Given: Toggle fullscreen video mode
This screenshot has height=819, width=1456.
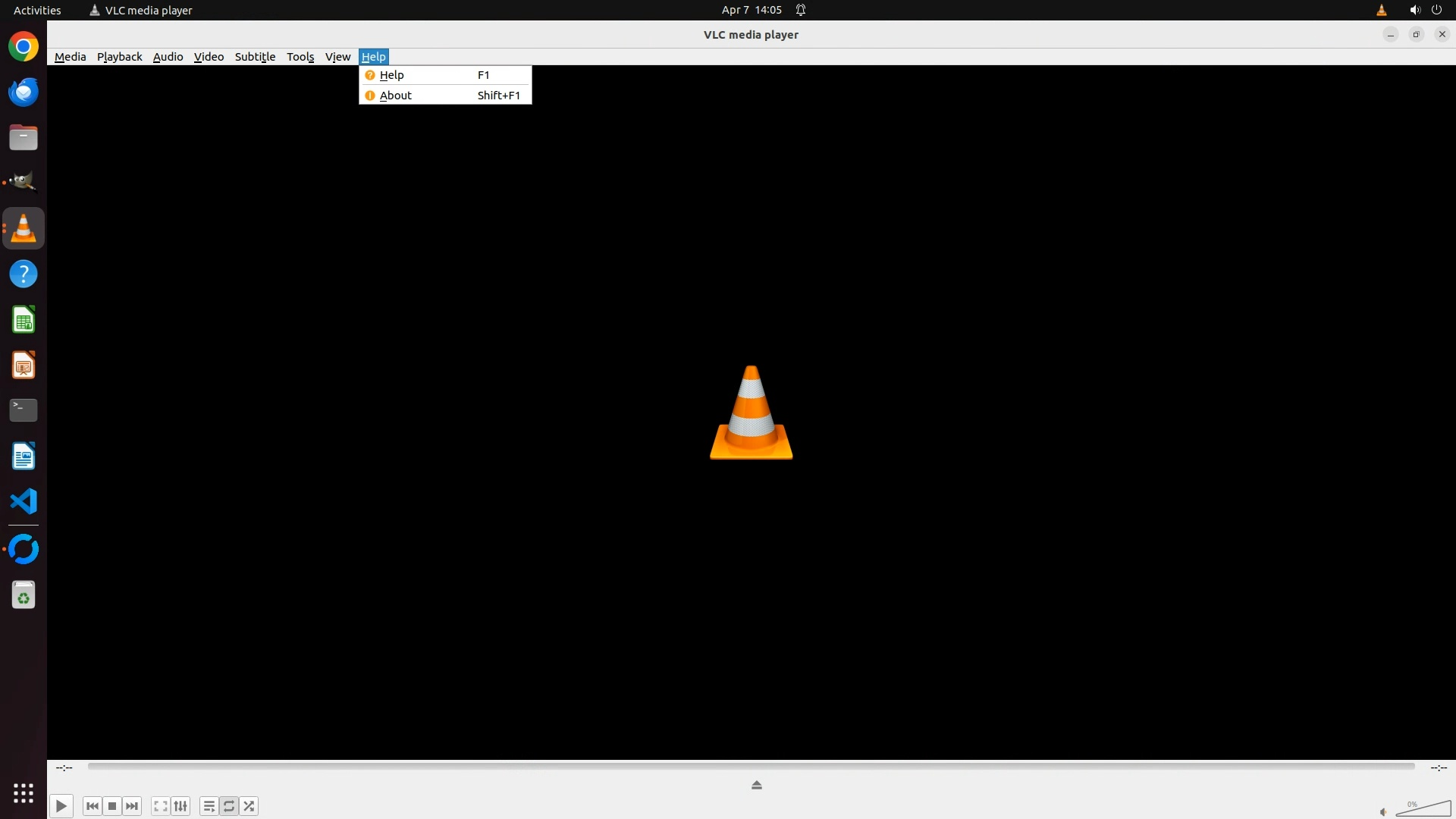Looking at the screenshot, I should 160,806.
